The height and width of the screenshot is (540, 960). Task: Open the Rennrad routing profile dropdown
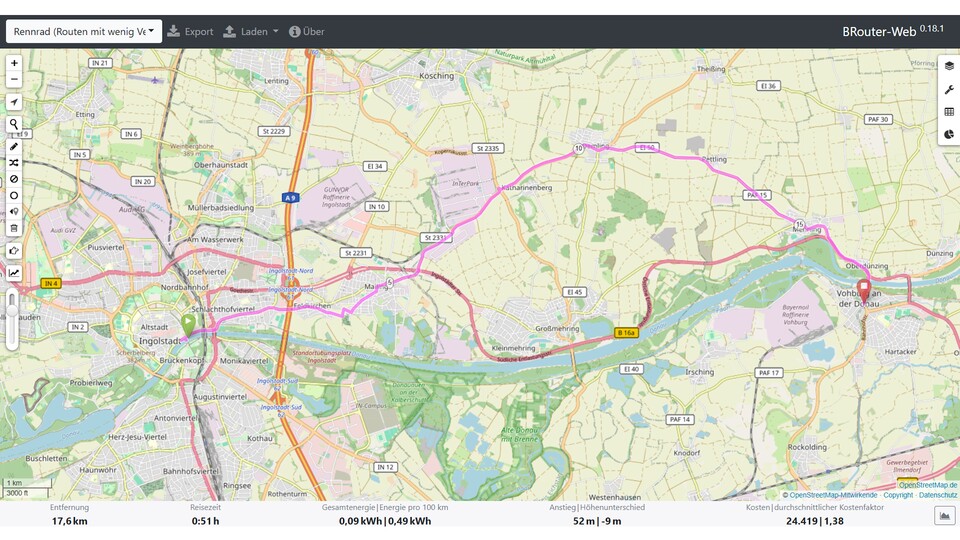coord(84,31)
